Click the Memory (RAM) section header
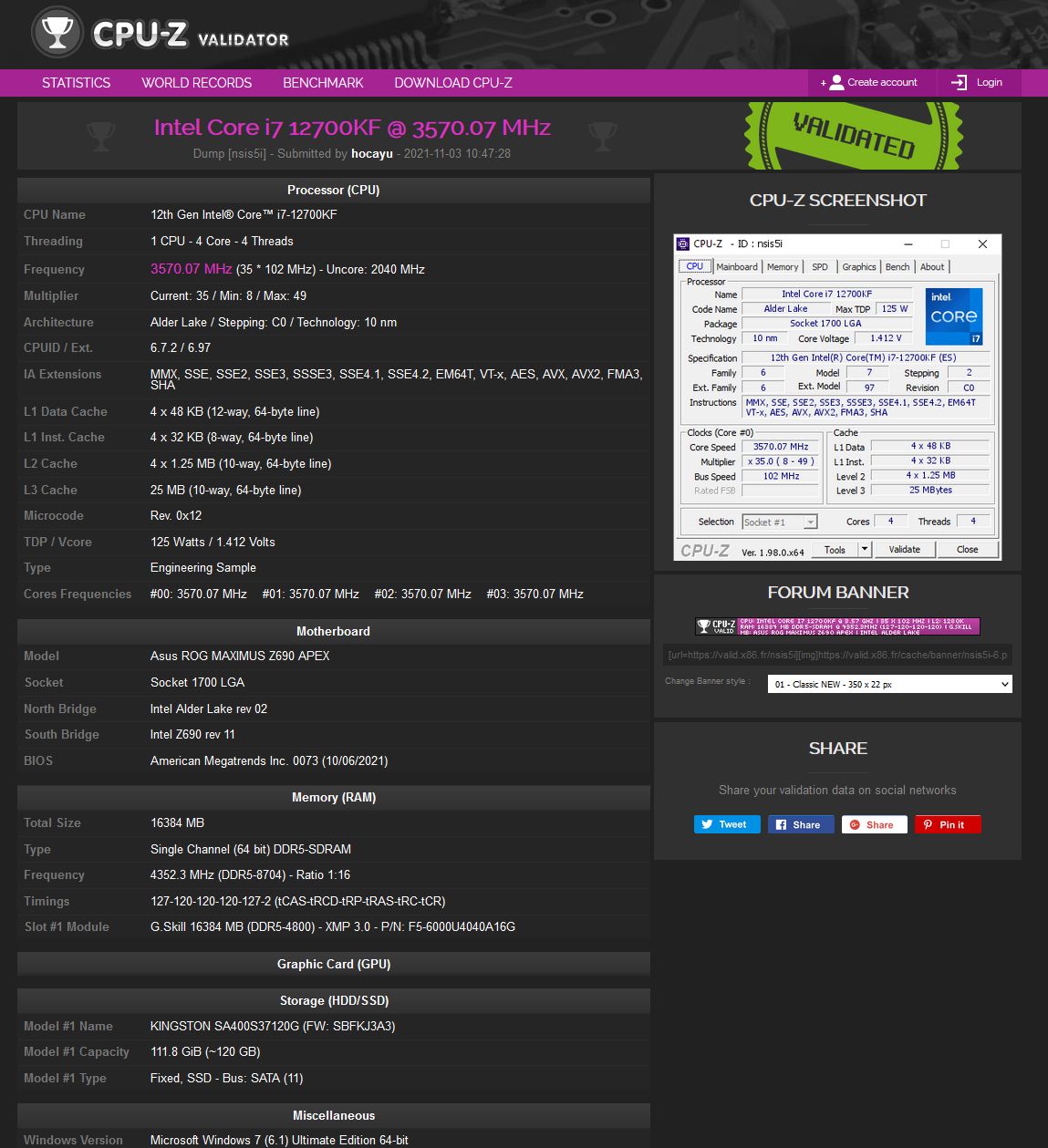Image resolution: width=1048 pixels, height=1148 pixels. point(334,797)
